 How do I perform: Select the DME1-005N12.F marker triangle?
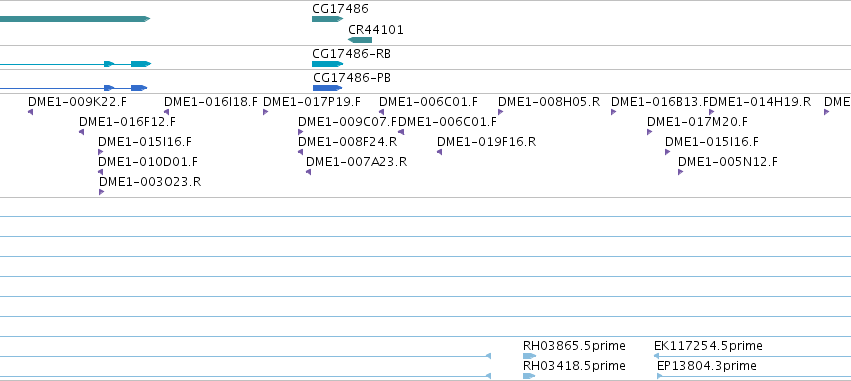click(681, 172)
